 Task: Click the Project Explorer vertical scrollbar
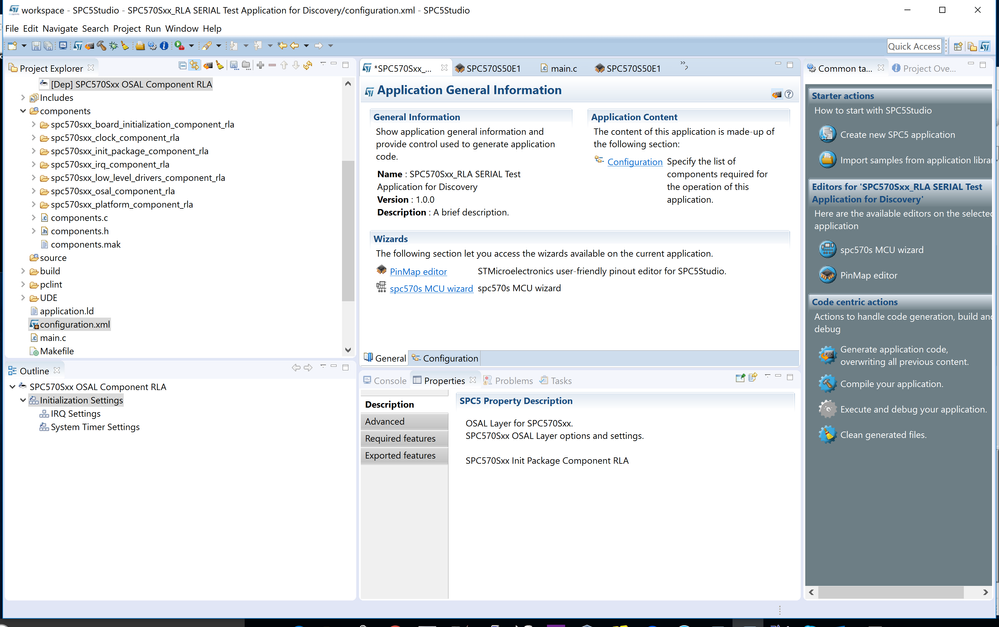click(x=348, y=231)
